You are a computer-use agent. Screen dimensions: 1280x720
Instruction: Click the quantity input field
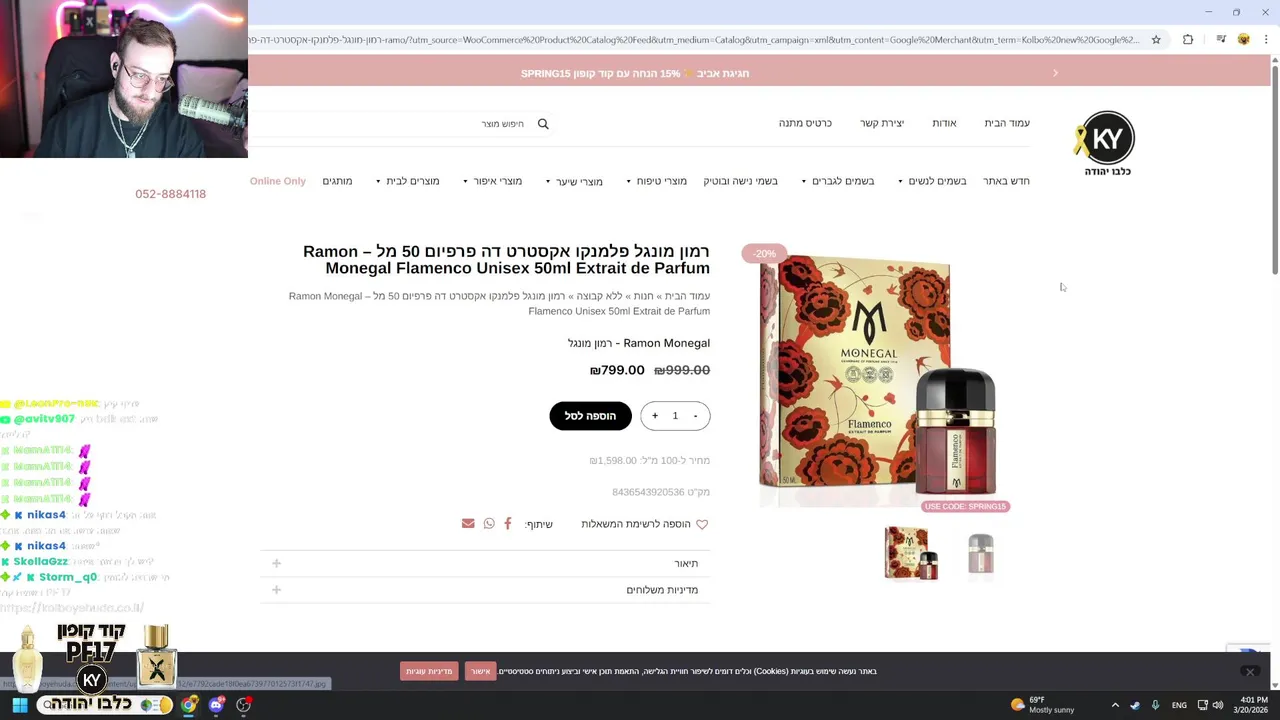click(675, 416)
